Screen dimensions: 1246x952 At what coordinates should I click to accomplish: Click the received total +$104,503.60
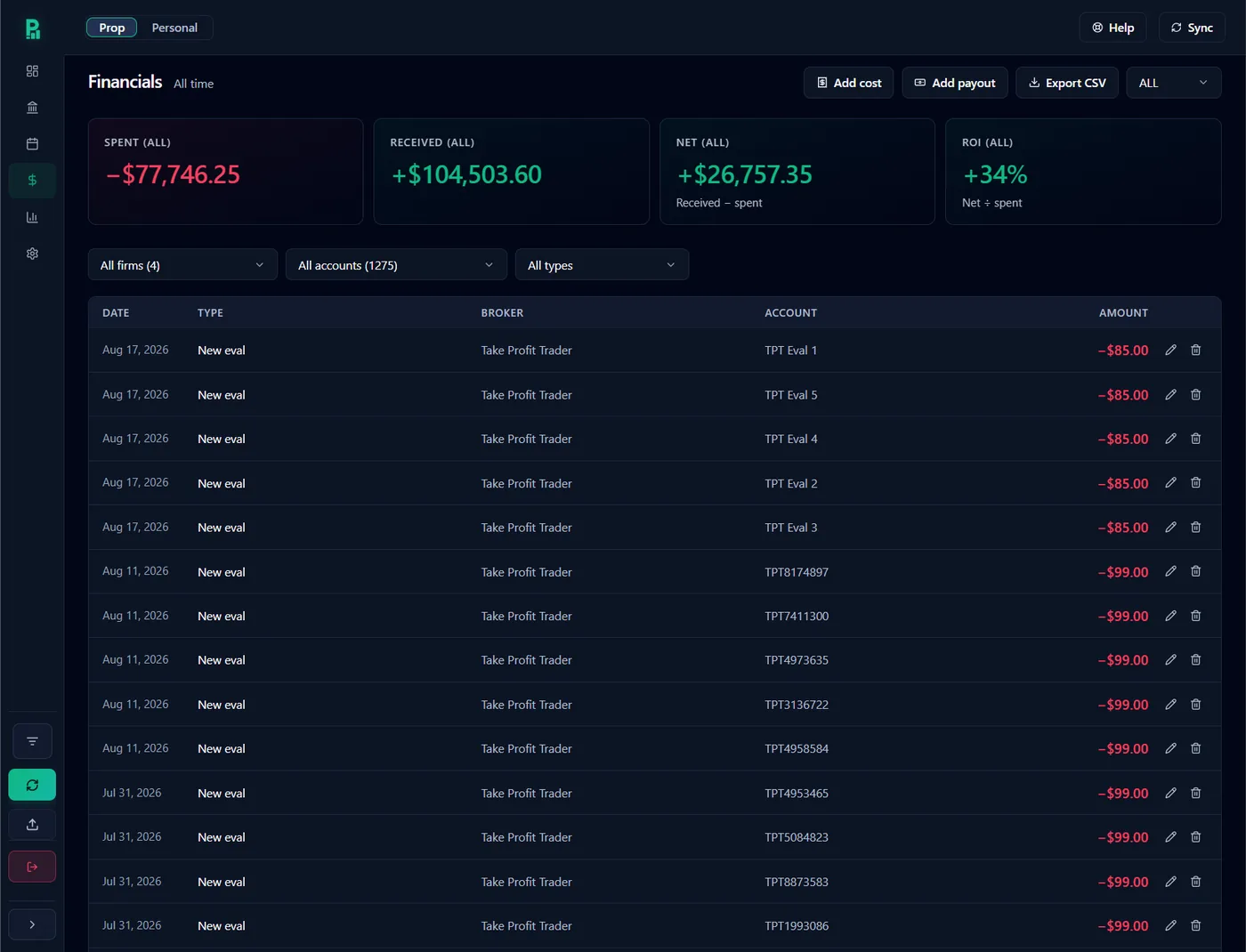(466, 174)
